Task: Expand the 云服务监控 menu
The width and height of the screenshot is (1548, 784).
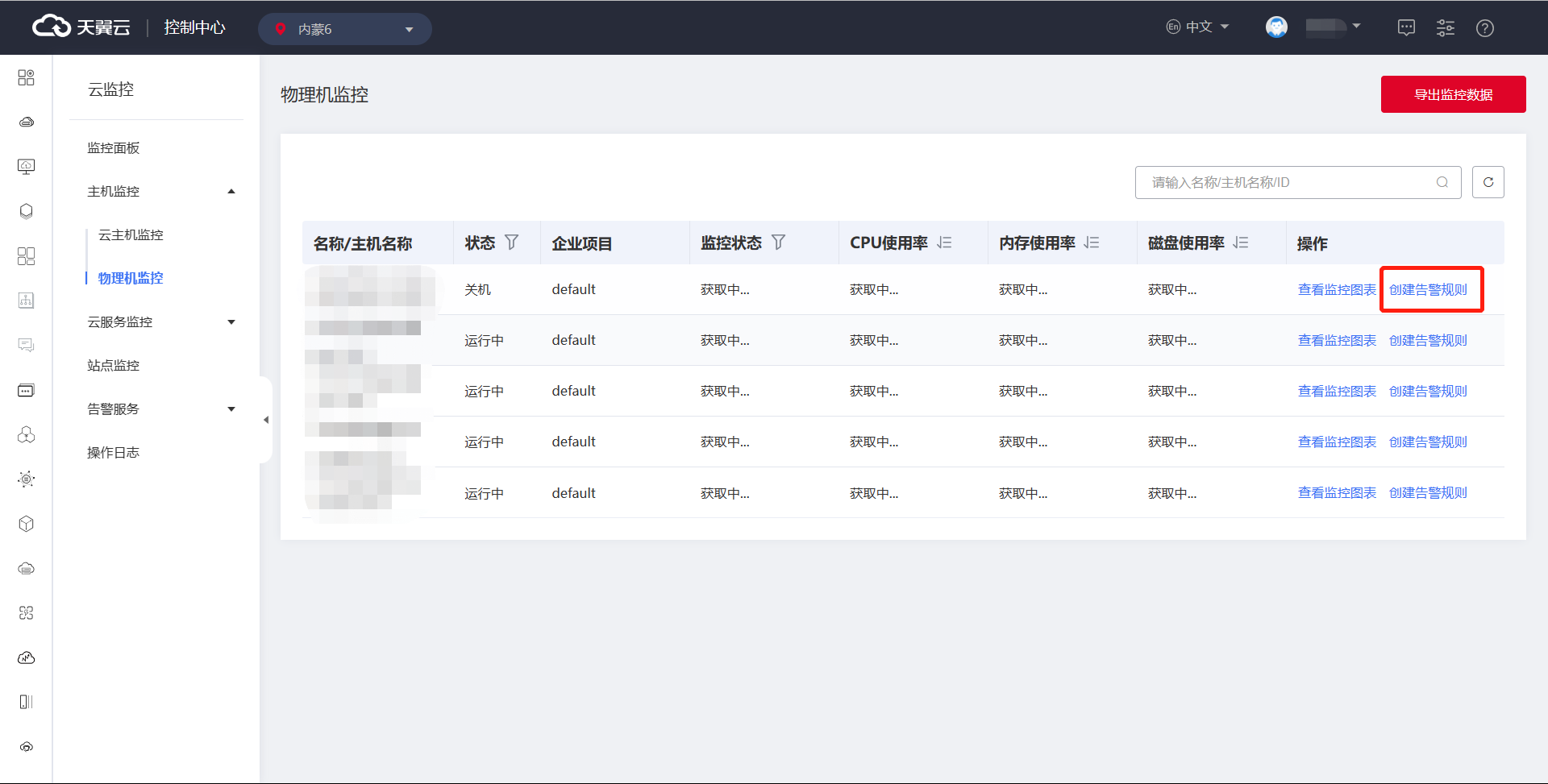Action: [161, 322]
